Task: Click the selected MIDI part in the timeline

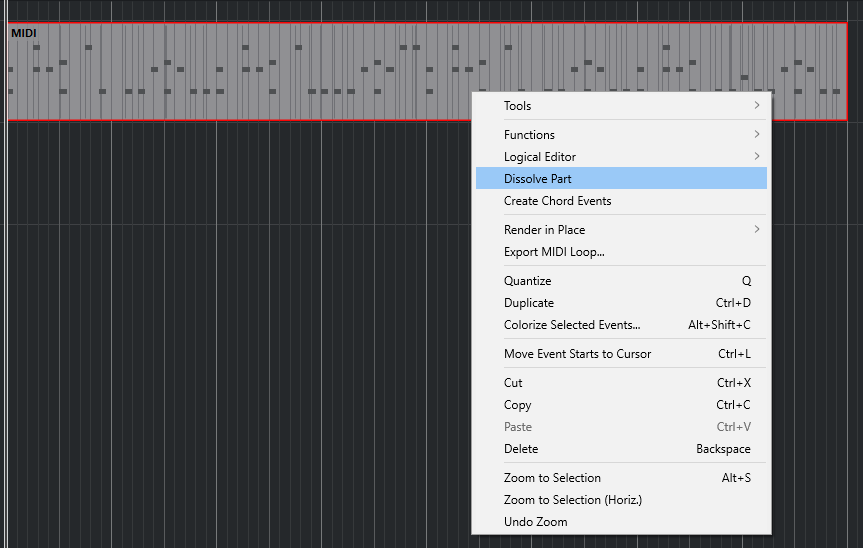Action: 240,72
